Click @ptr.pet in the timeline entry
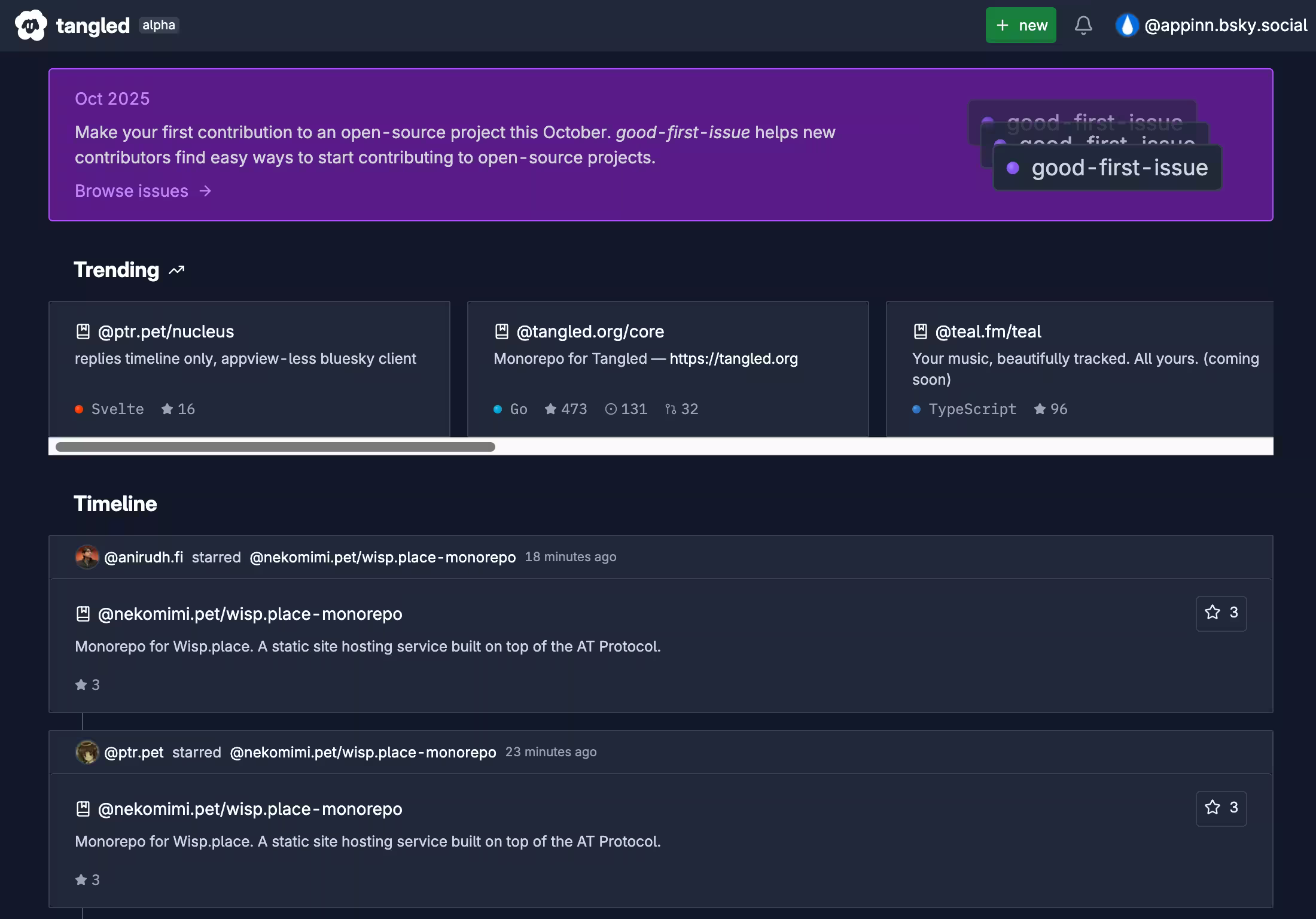This screenshot has width=1316, height=919. pos(133,752)
